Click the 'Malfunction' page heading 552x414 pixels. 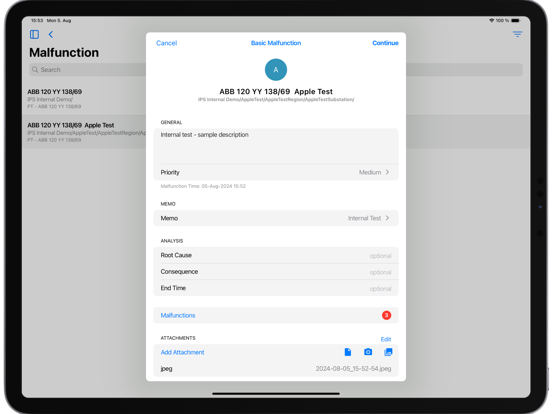pos(64,52)
